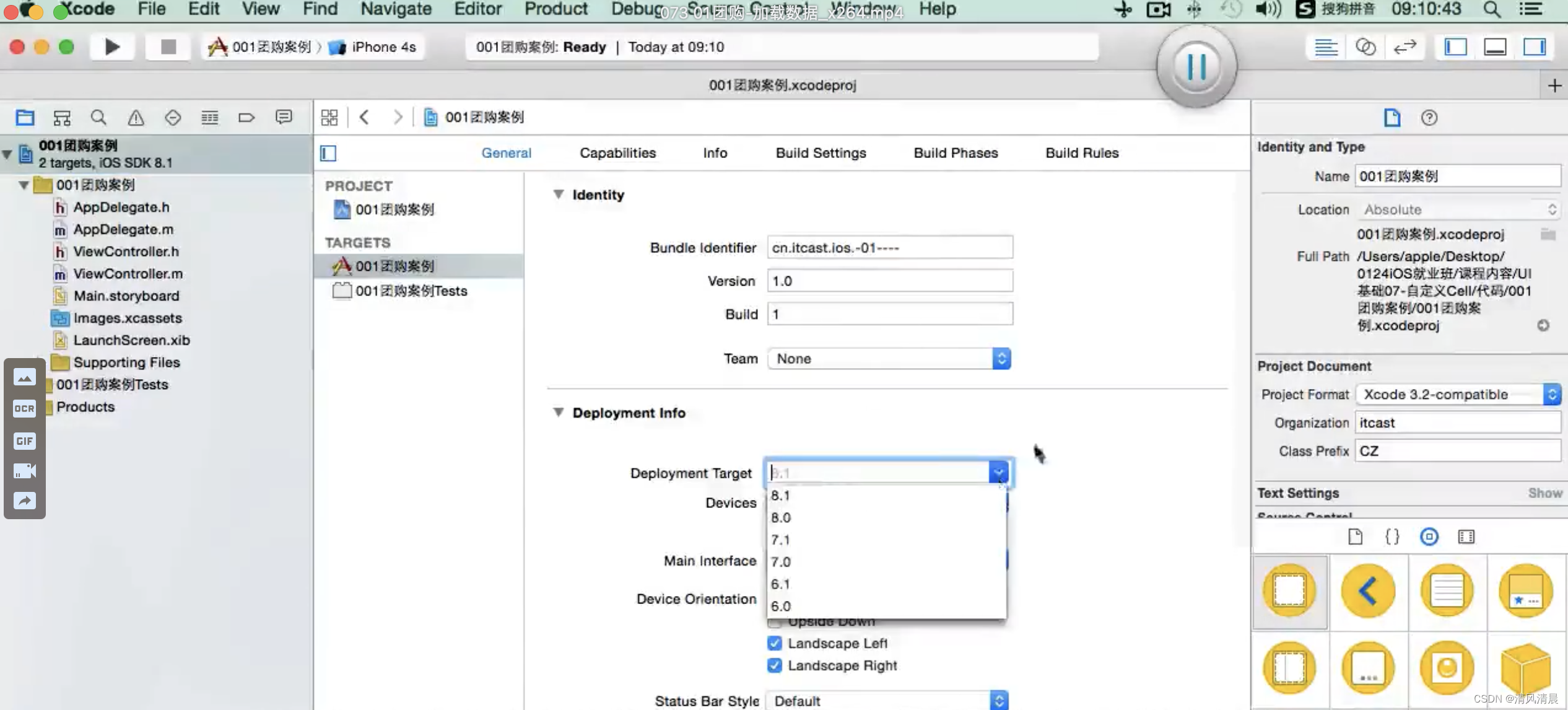This screenshot has height=710, width=1568.
Task: Show the Object library
Action: click(x=1429, y=537)
